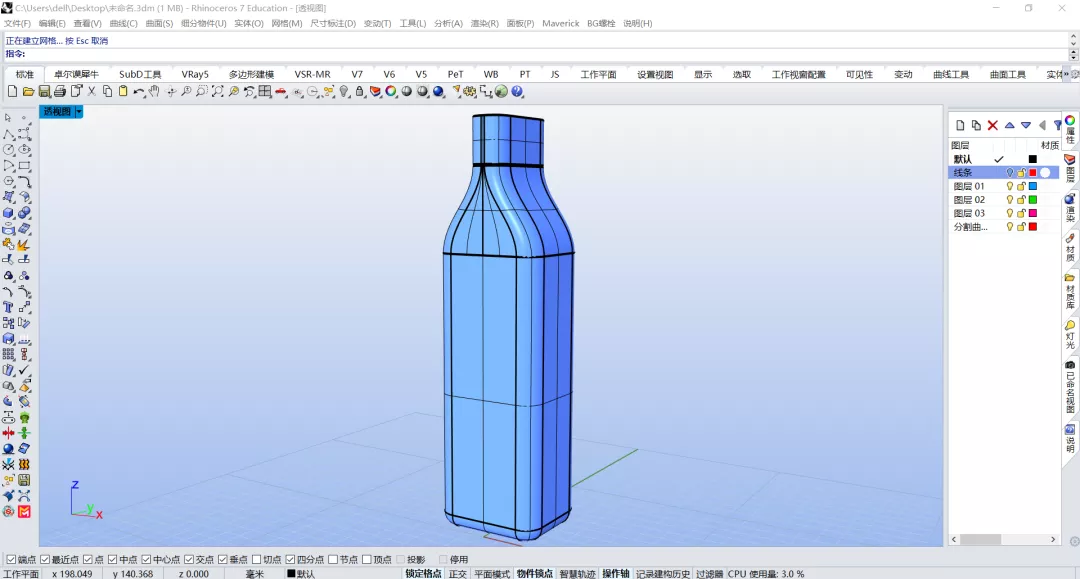1080x579 pixels.
Task: Move layer up with the up triangle
Action: (1010, 125)
